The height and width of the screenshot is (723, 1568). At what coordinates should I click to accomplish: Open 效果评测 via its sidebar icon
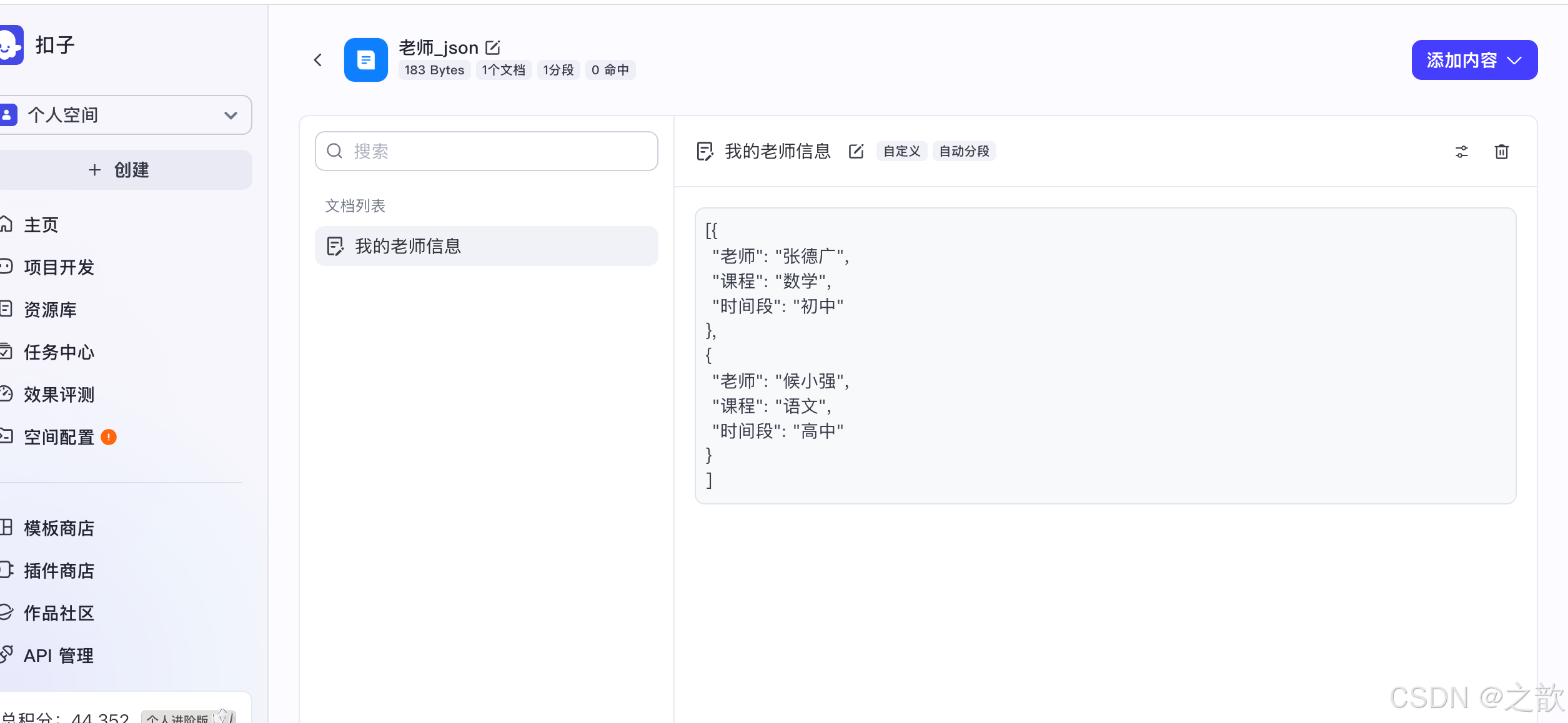tap(6, 395)
